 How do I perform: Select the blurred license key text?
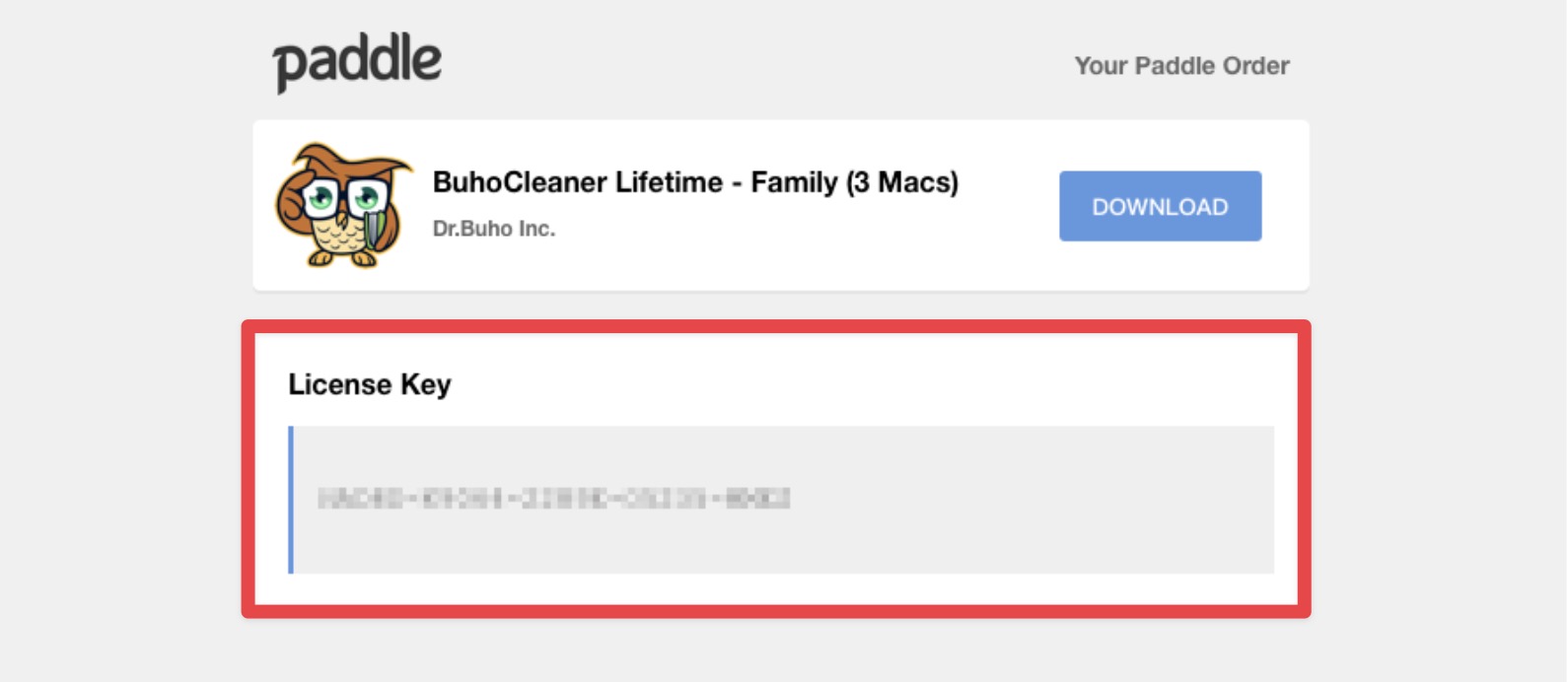pos(553,499)
